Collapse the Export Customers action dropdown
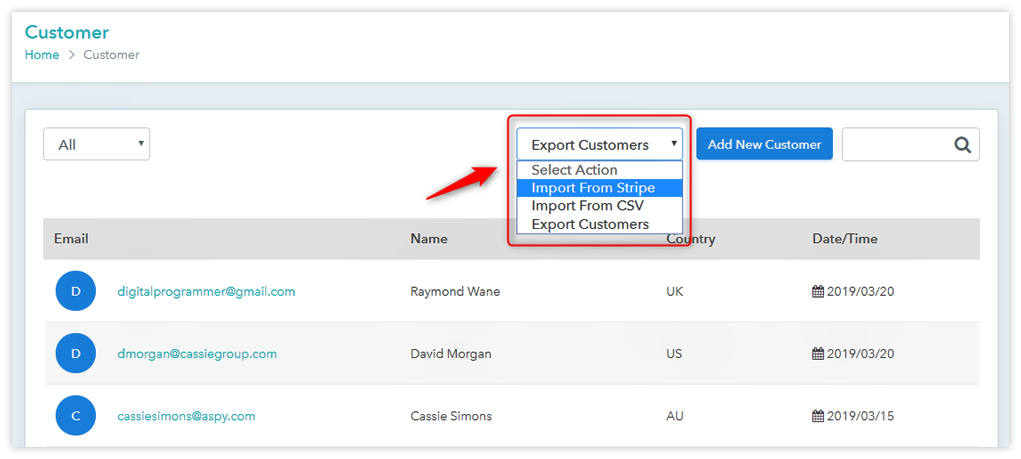Viewport: 1021px width, 459px height. 599,145
